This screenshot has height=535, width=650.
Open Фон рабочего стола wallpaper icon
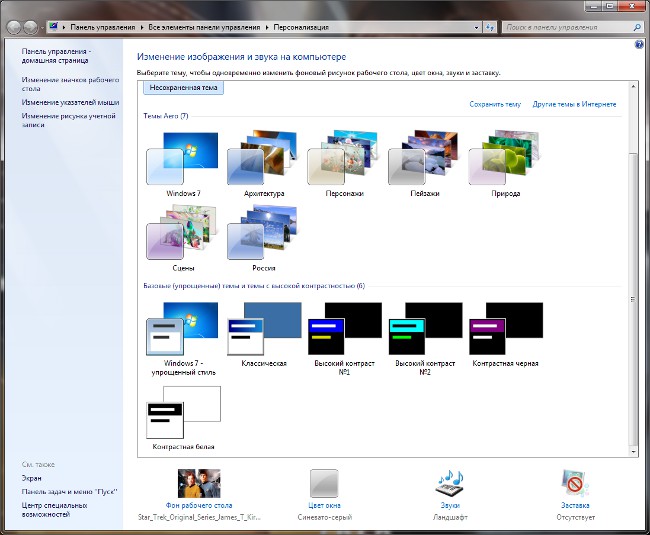(199, 483)
